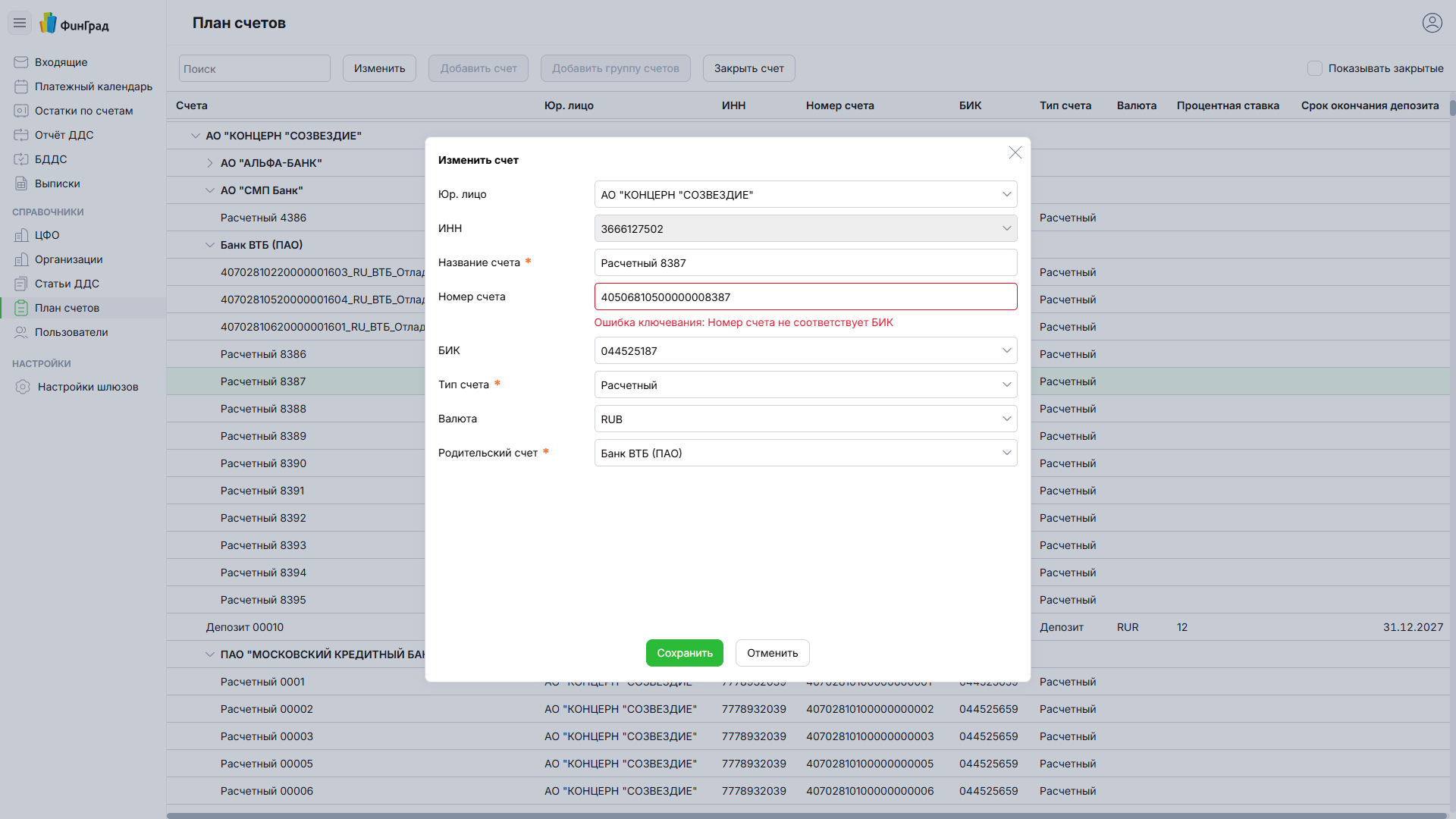The width and height of the screenshot is (1456, 819).
Task: Click the Пользователи people icon
Action: click(x=21, y=332)
